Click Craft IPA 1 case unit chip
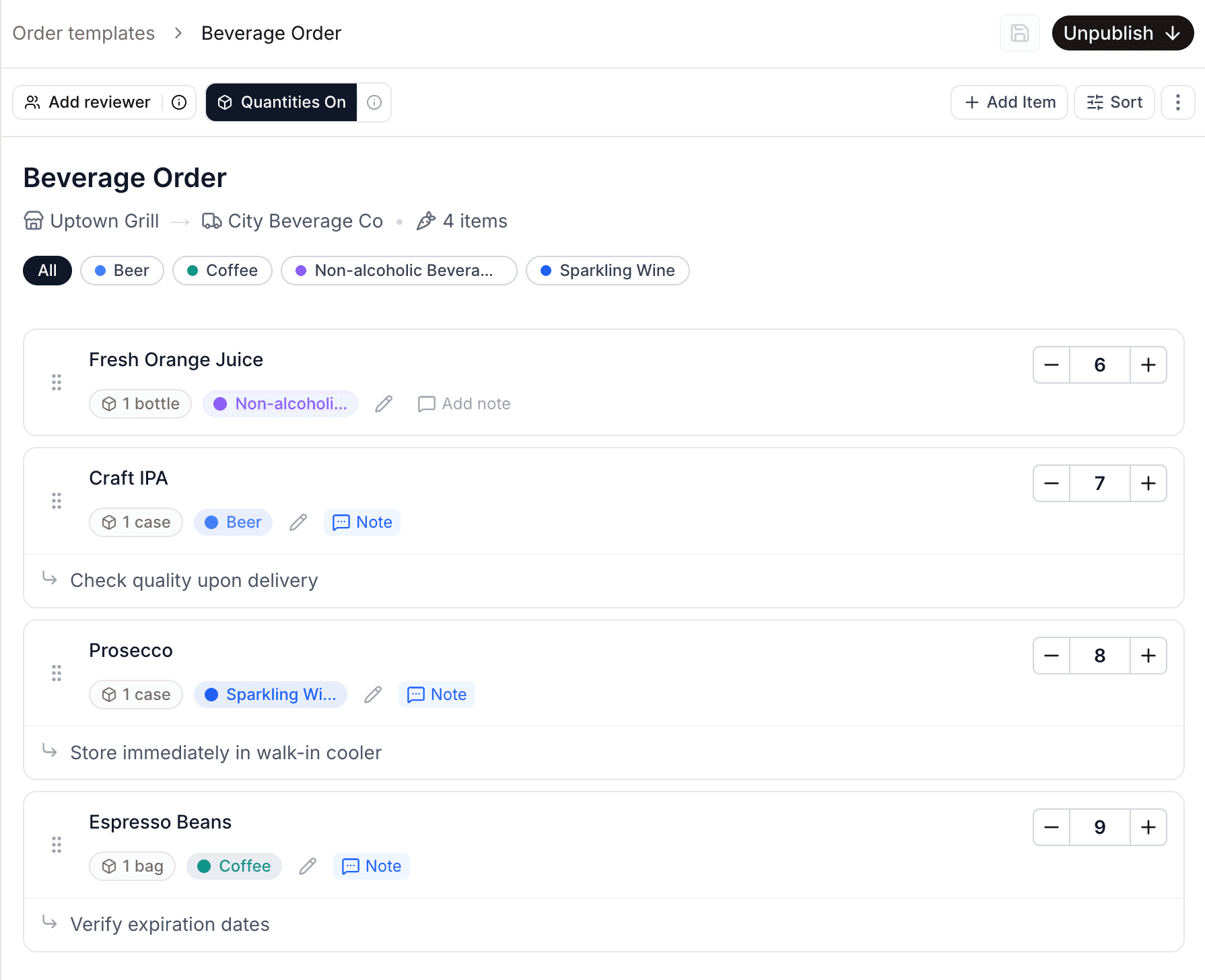 pyautogui.click(x=136, y=522)
